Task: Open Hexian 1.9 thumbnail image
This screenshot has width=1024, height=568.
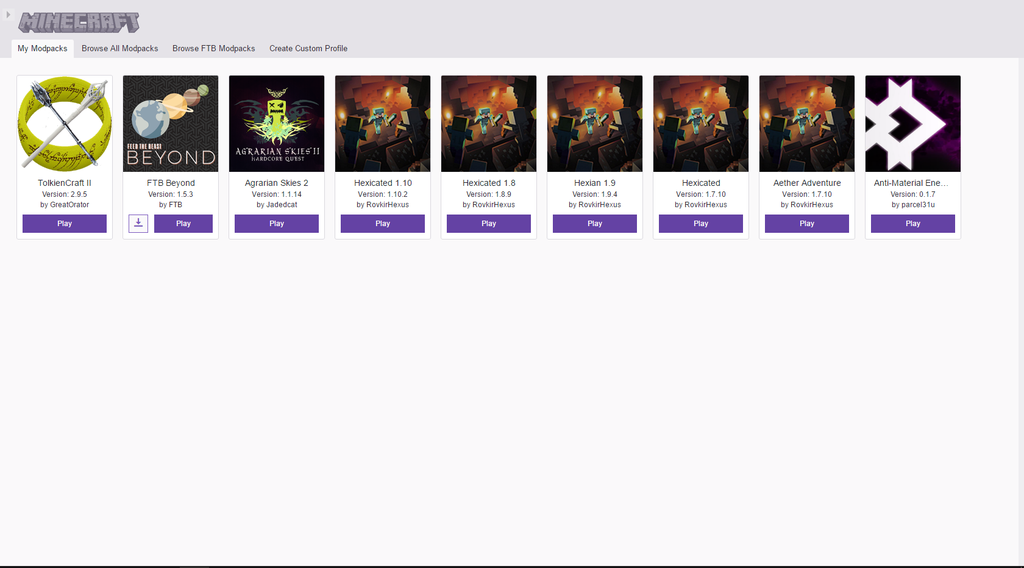Action: coord(595,123)
